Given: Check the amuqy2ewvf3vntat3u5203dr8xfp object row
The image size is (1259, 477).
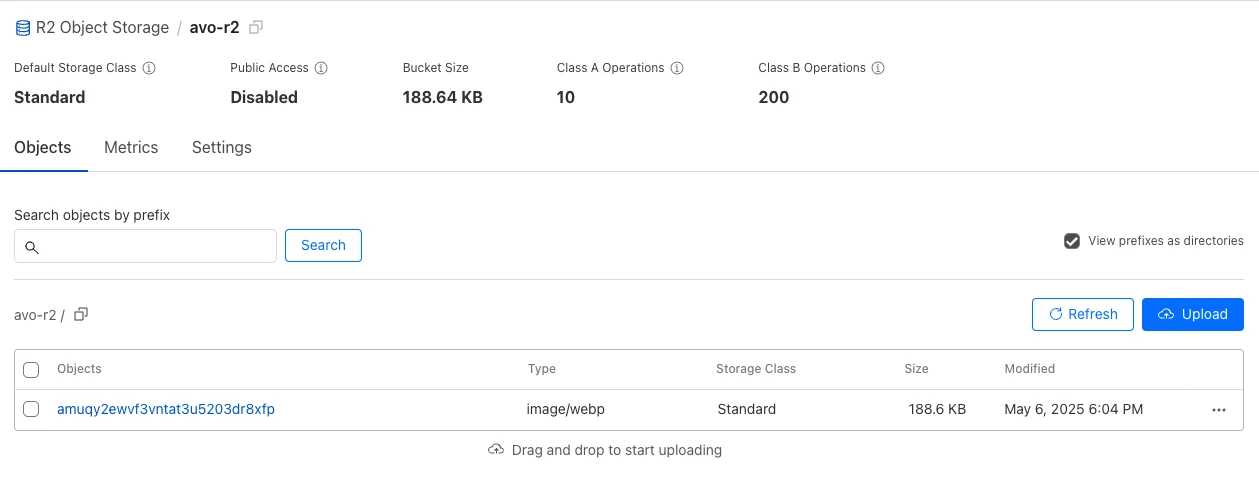Looking at the screenshot, I should pyautogui.click(x=31, y=409).
